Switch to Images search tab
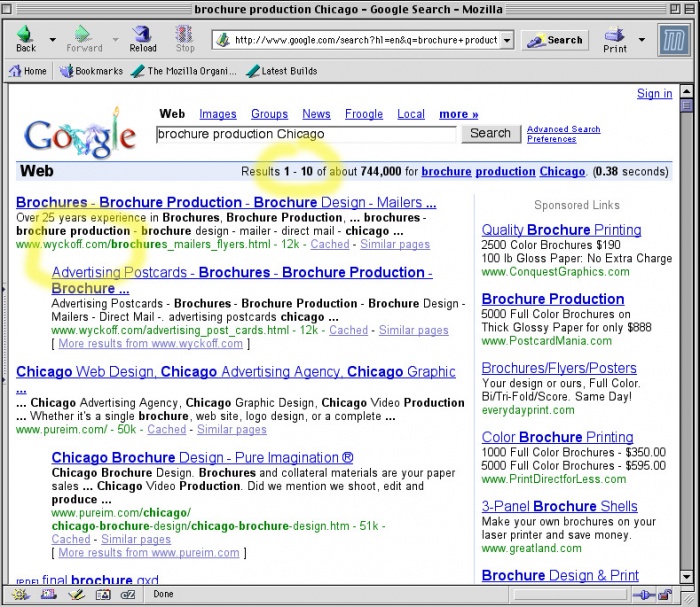The height and width of the screenshot is (607, 700). (x=218, y=114)
